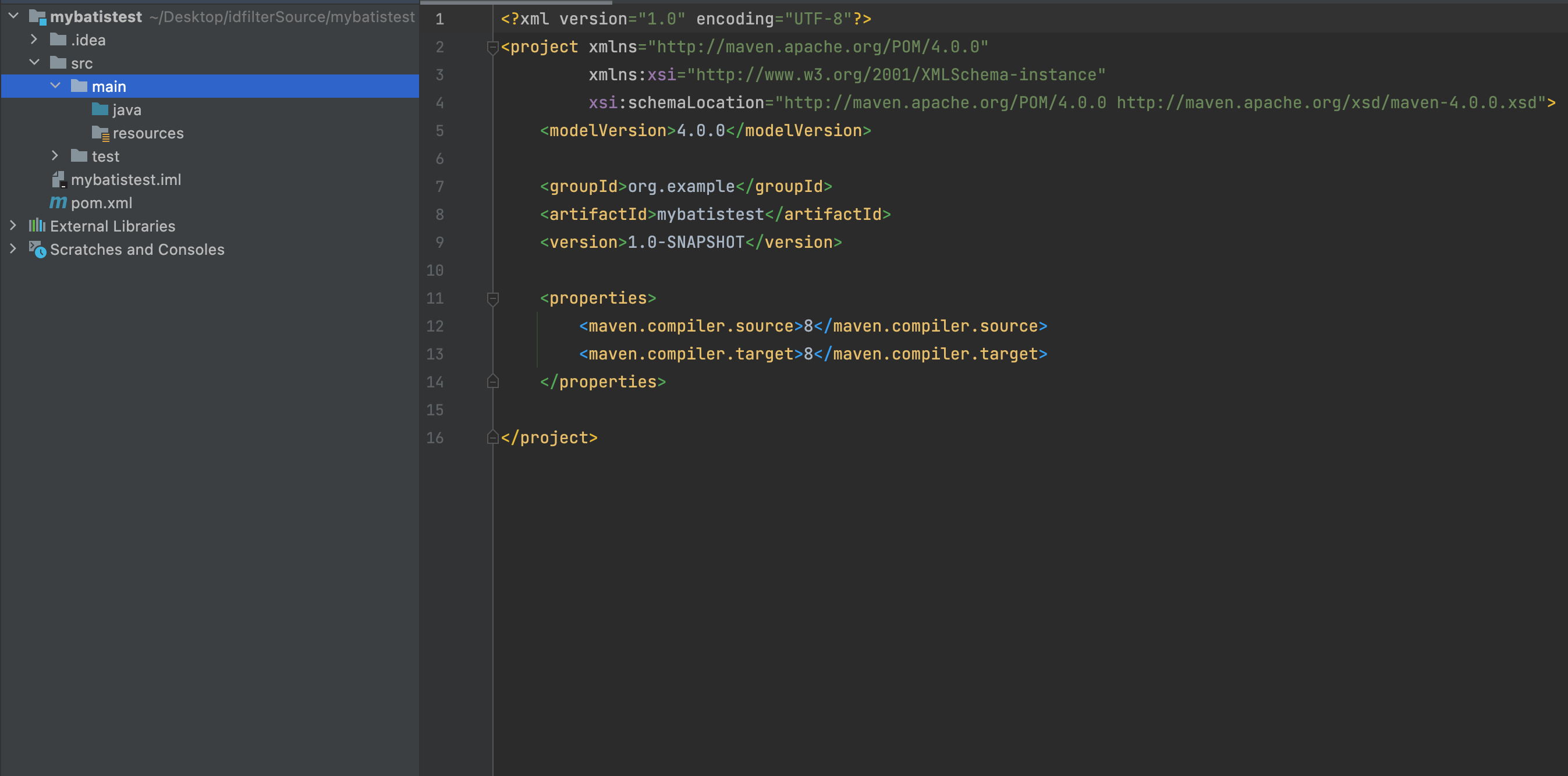Click the resources folder icon
This screenshot has width=1568, height=776.
click(101, 133)
